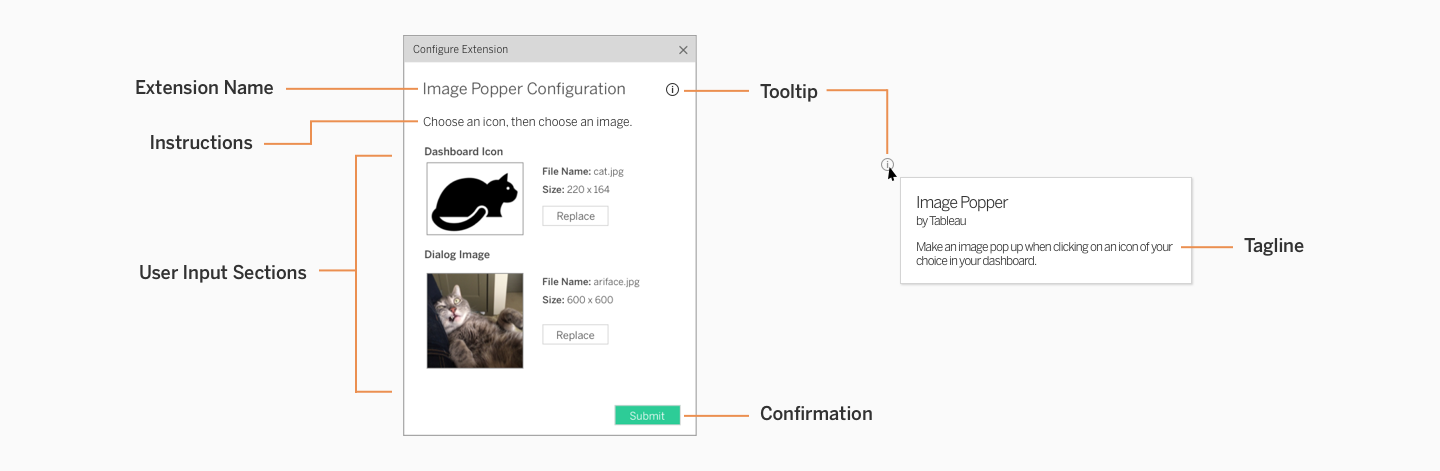Click the green Submit button
The height and width of the screenshot is (471, 1440).
point(647,415)
